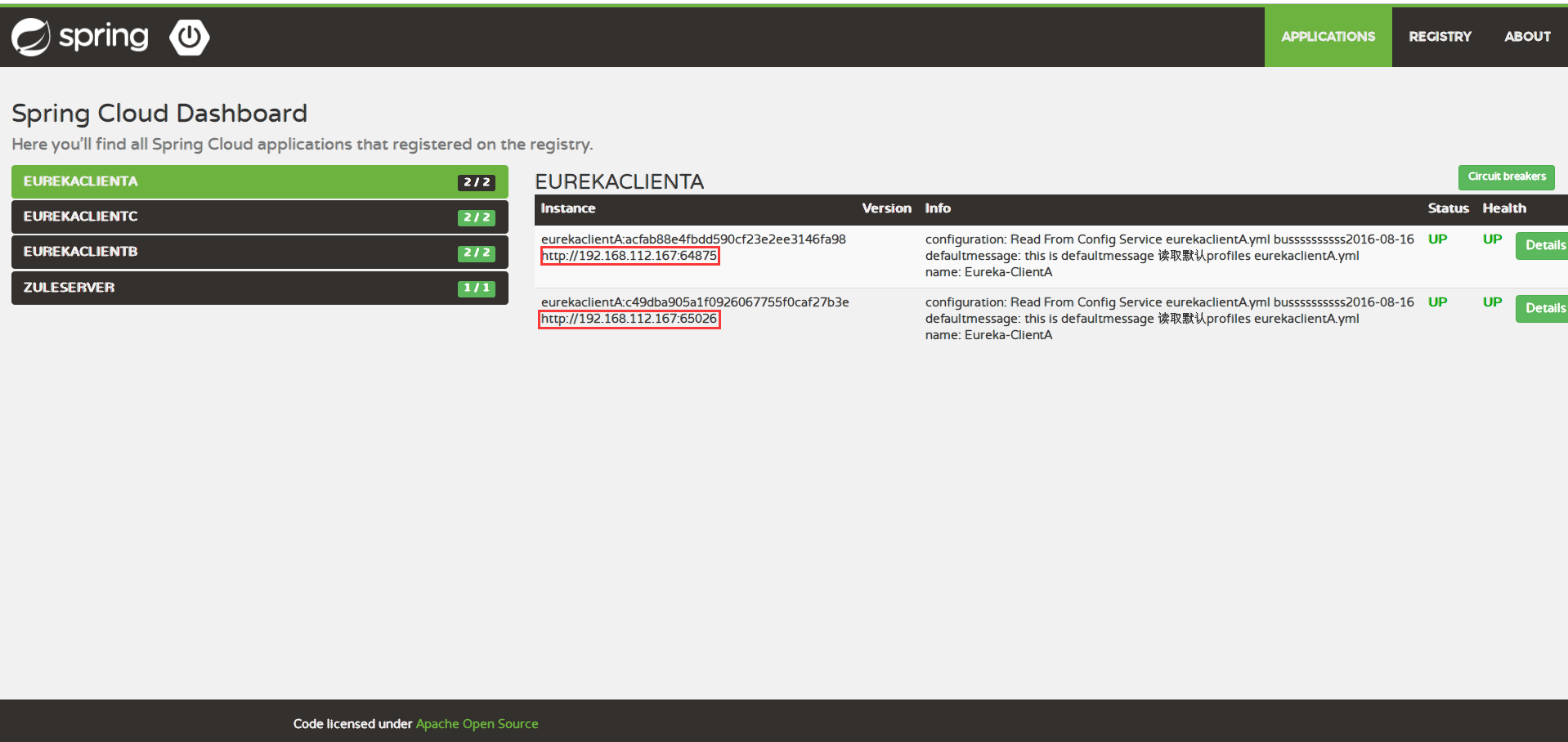Click the Health column header
This screenshot has height=742, width=1568.
pos(1504,208)
